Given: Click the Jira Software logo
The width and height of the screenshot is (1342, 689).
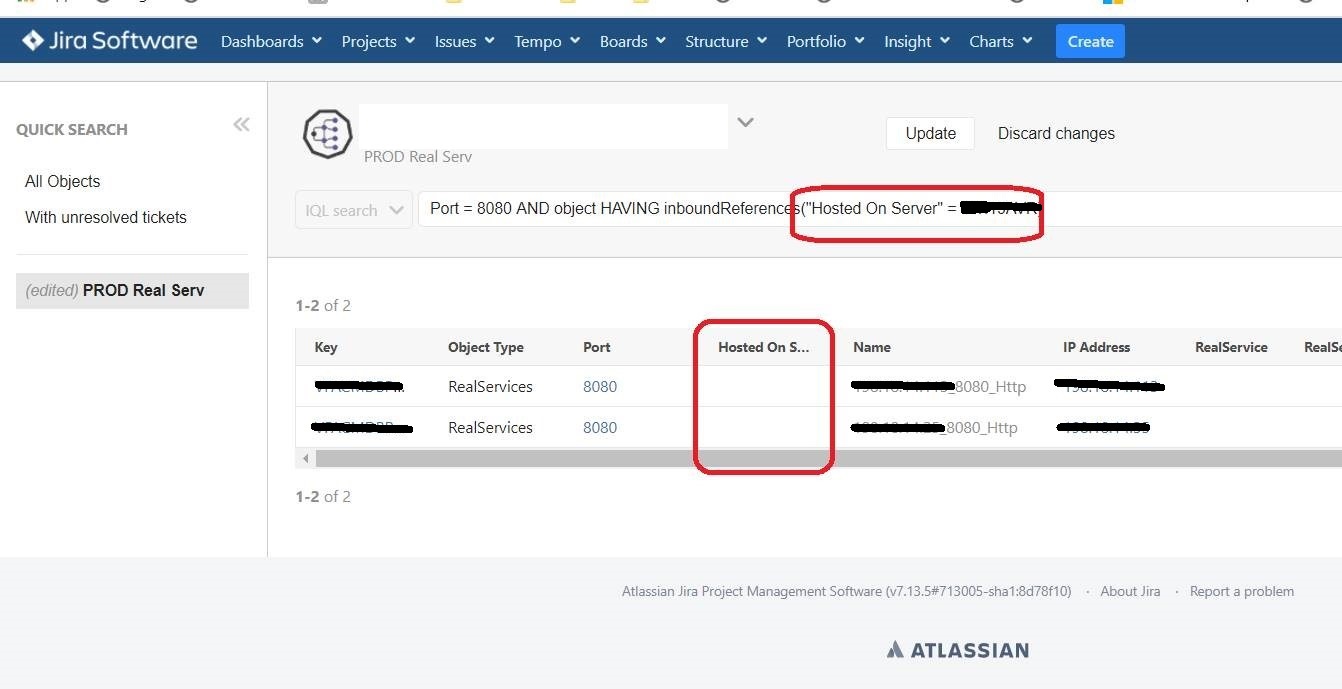Looking at the screenshot, I should 110,41.
